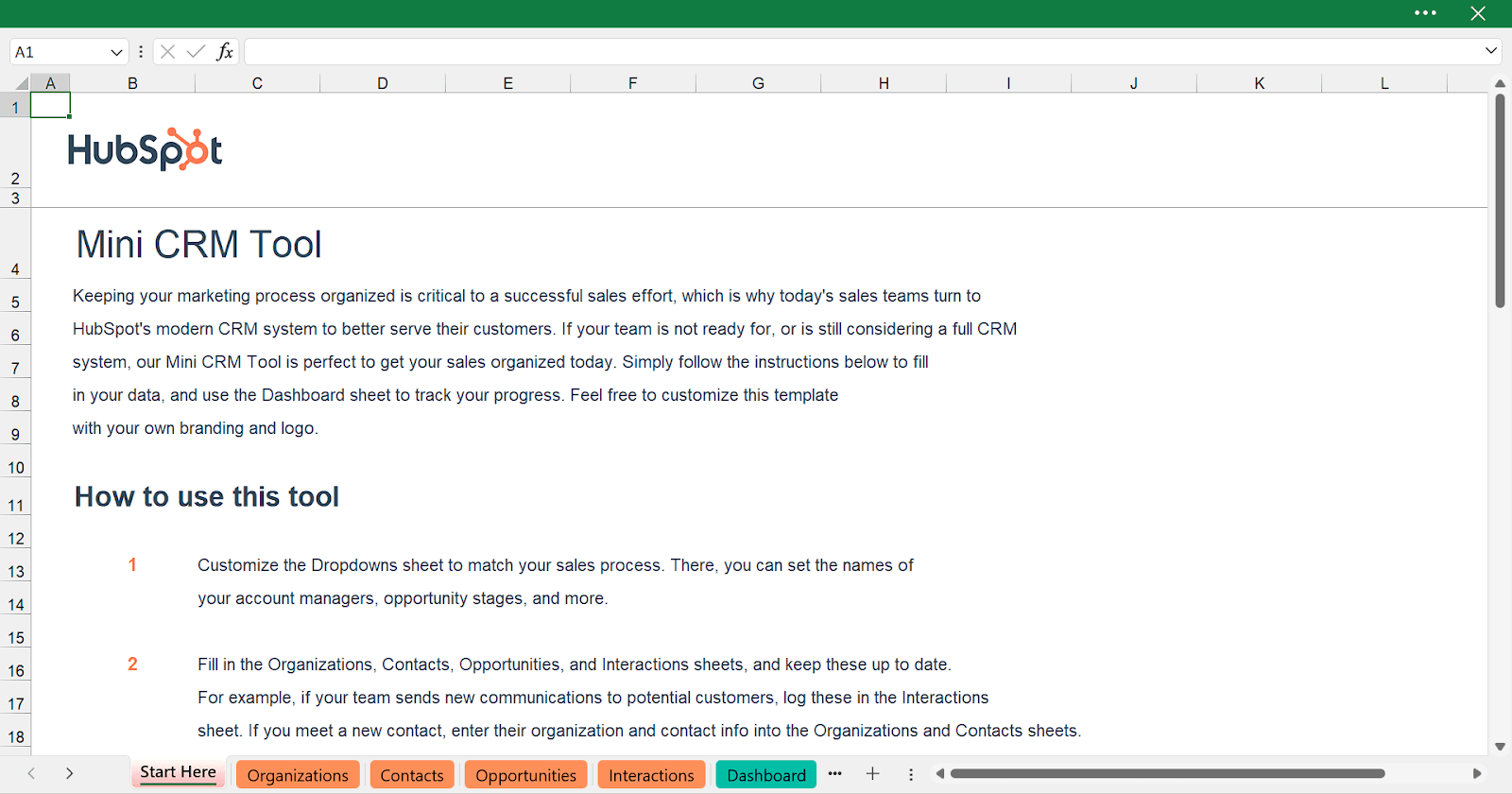Click the orange step number 1
Image resolution: width=1512 pixels, height=794 pixels.
132,565
